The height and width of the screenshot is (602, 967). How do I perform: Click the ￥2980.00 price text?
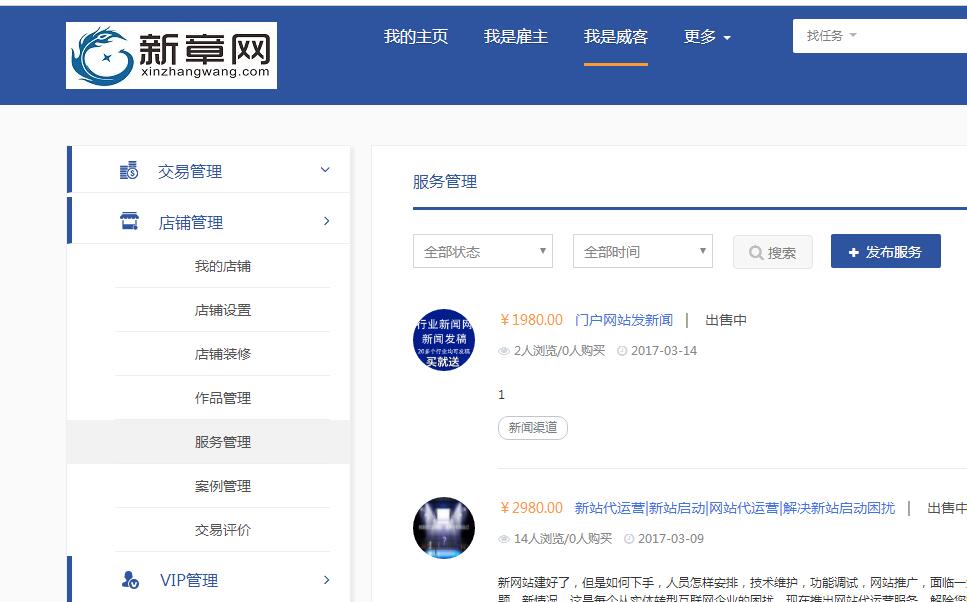point(531,508)
